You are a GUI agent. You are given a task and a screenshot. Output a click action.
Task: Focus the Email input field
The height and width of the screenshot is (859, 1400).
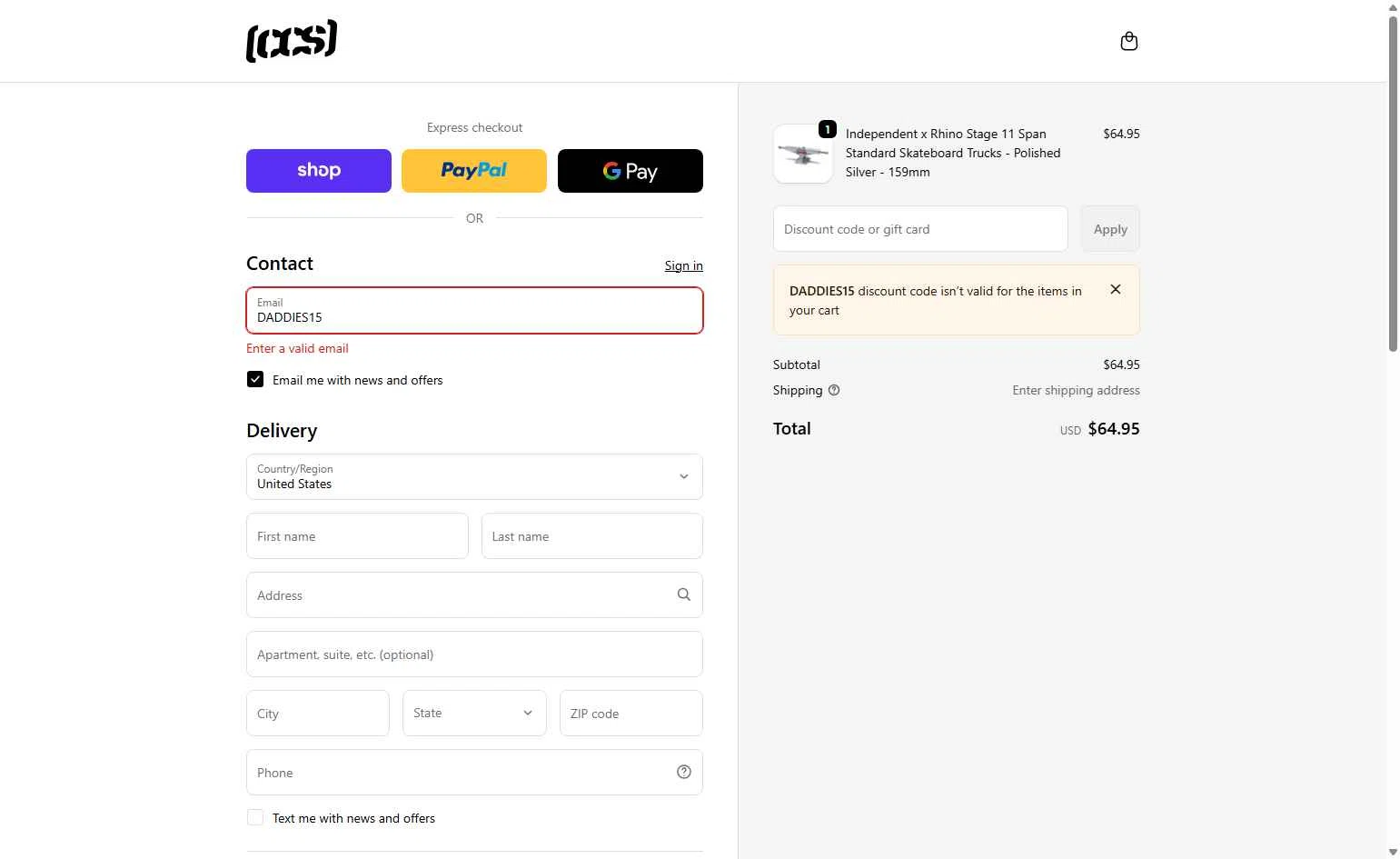tap(474, 310)
